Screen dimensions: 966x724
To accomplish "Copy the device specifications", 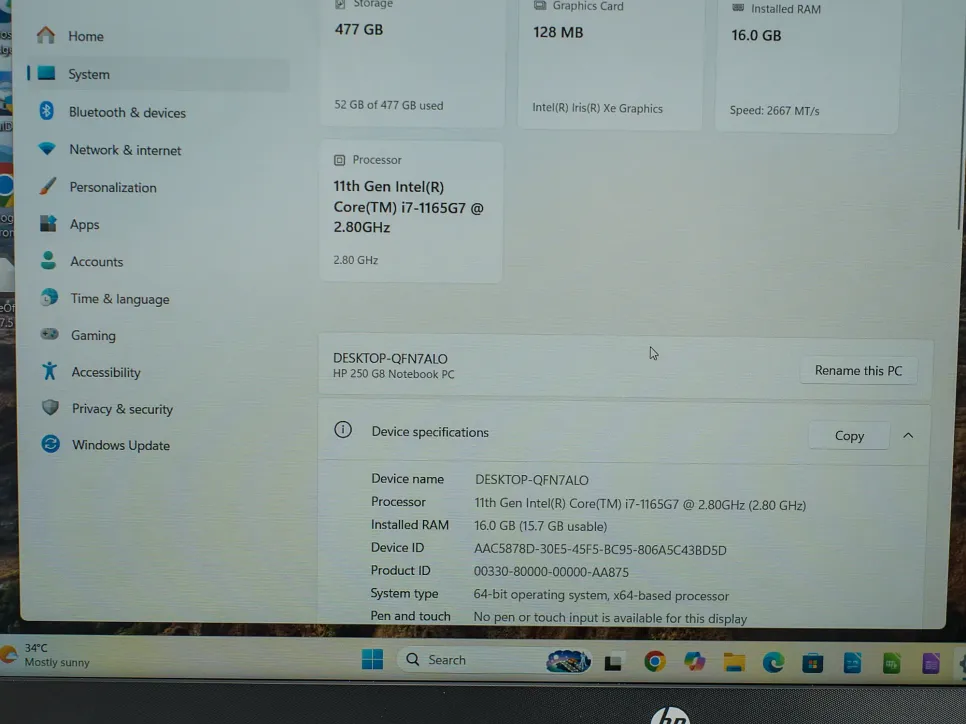I will pyautogui.click(x=849, y=436).
